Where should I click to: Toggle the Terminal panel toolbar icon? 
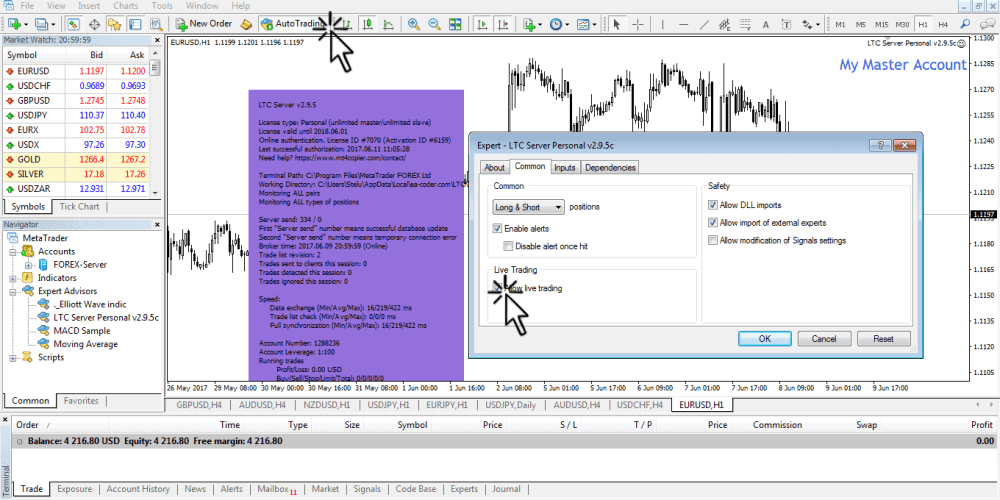[x=135, y=24]
